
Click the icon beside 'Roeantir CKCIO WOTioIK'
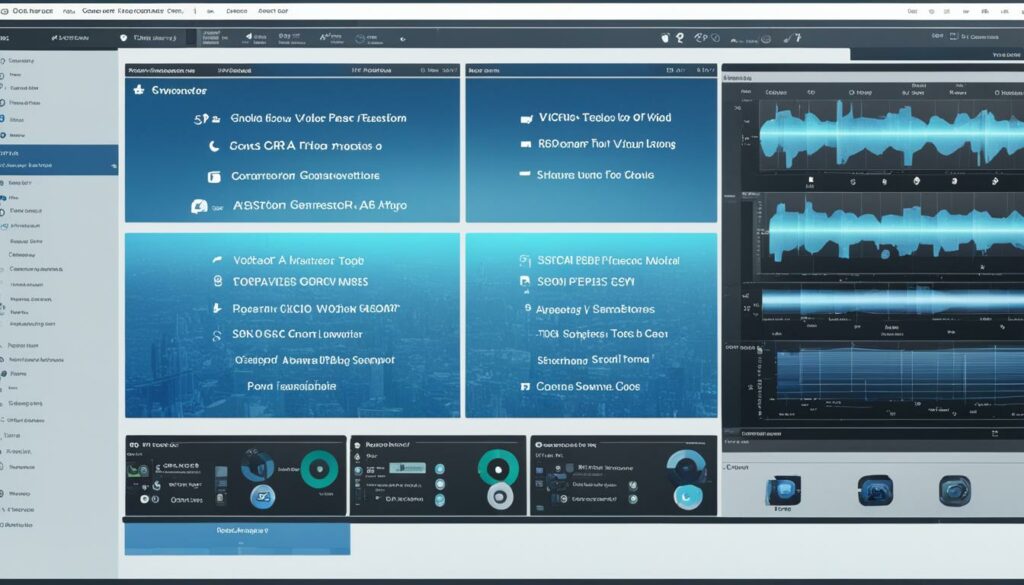(217, 308)
